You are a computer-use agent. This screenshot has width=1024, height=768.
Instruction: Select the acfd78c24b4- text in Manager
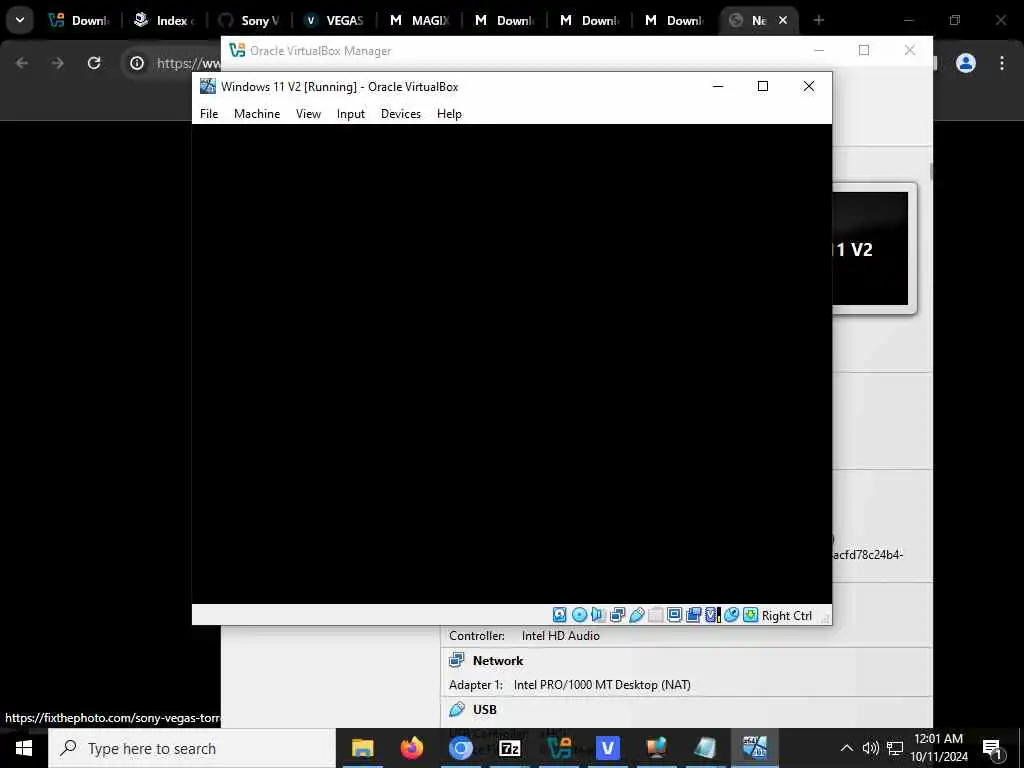click(868, 555)
